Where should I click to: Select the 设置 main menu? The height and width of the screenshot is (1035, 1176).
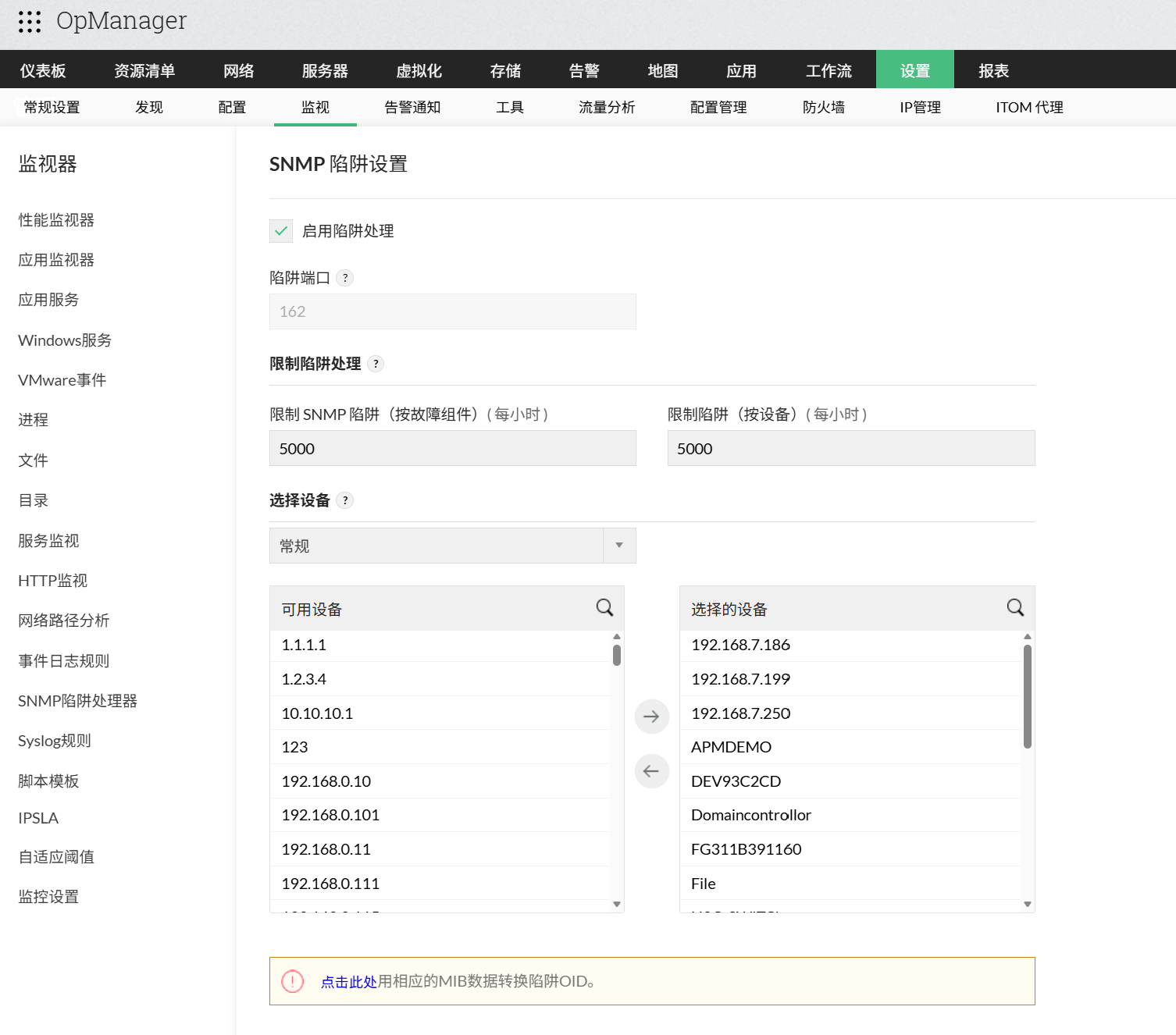[x=915, y=70]
